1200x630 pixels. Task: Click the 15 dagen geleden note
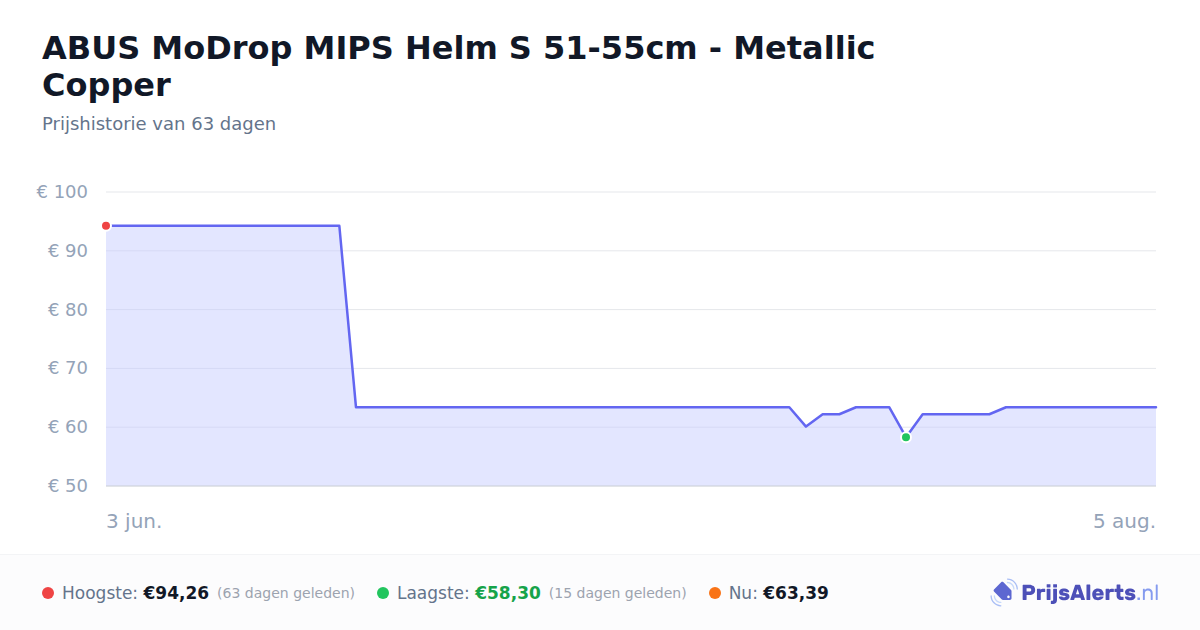618,593
